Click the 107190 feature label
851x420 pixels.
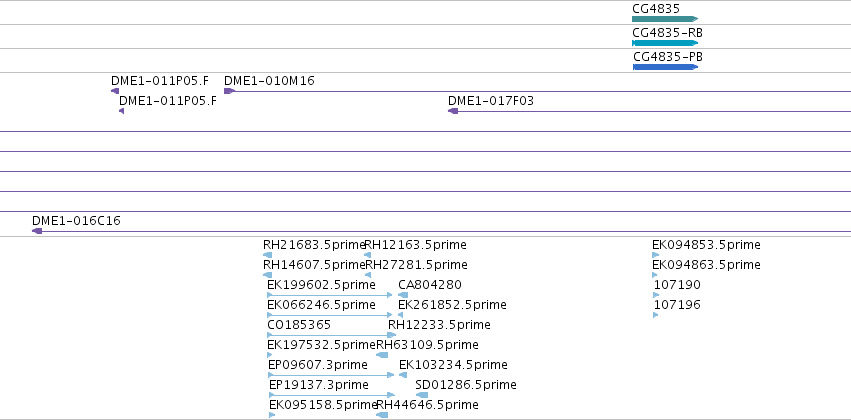pyautogui.click(x=677, y=285)
